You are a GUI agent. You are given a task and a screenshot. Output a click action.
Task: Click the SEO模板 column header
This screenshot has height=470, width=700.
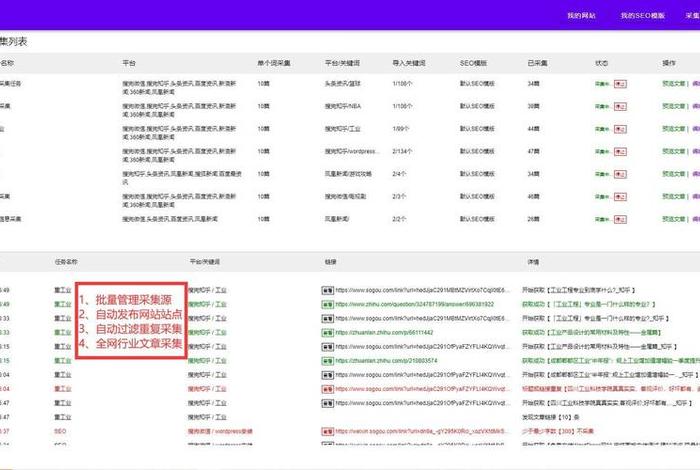click(473, 63)
